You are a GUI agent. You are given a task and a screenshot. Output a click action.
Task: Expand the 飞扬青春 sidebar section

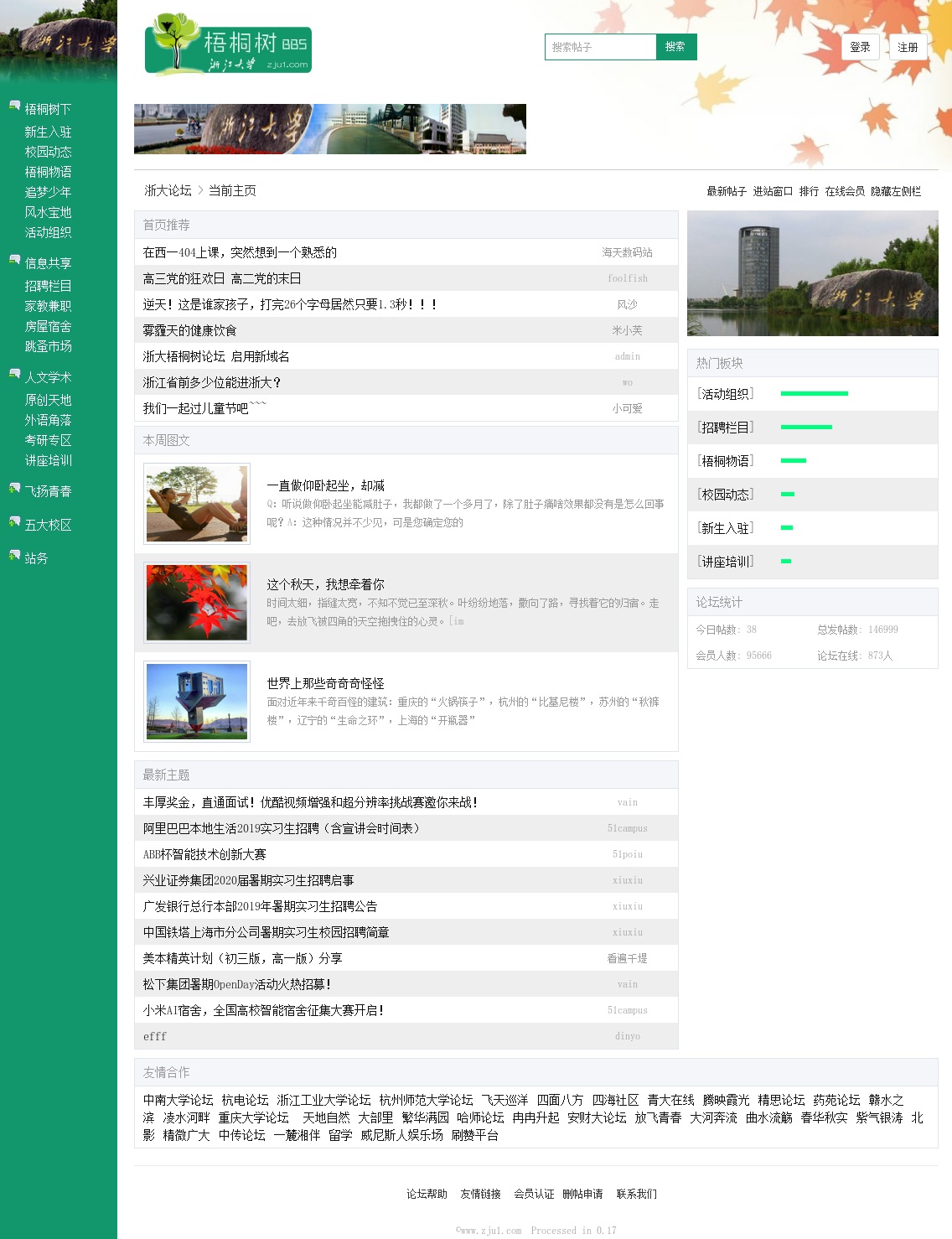(x=48, y=491)
